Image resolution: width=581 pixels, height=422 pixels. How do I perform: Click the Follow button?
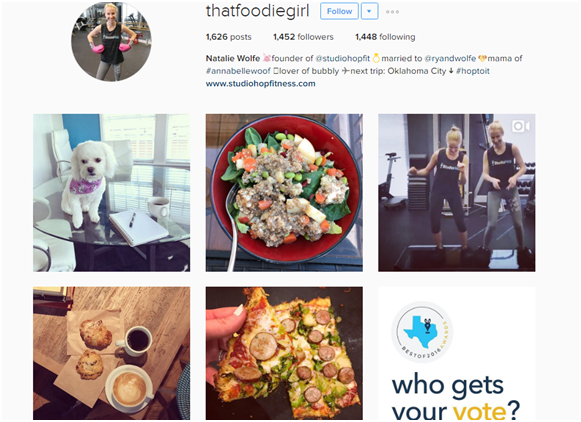pyautogui.click(x=339, y=11)
